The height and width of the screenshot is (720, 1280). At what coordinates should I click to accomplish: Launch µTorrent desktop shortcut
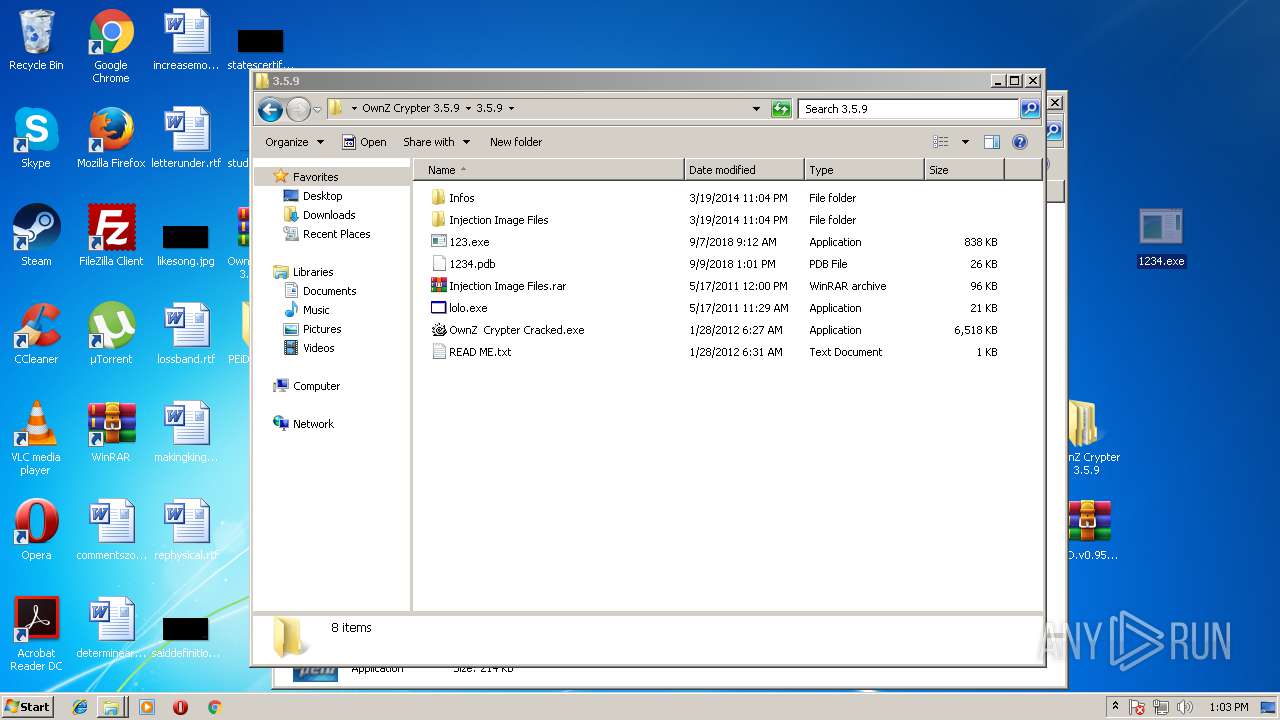point(111,334)
